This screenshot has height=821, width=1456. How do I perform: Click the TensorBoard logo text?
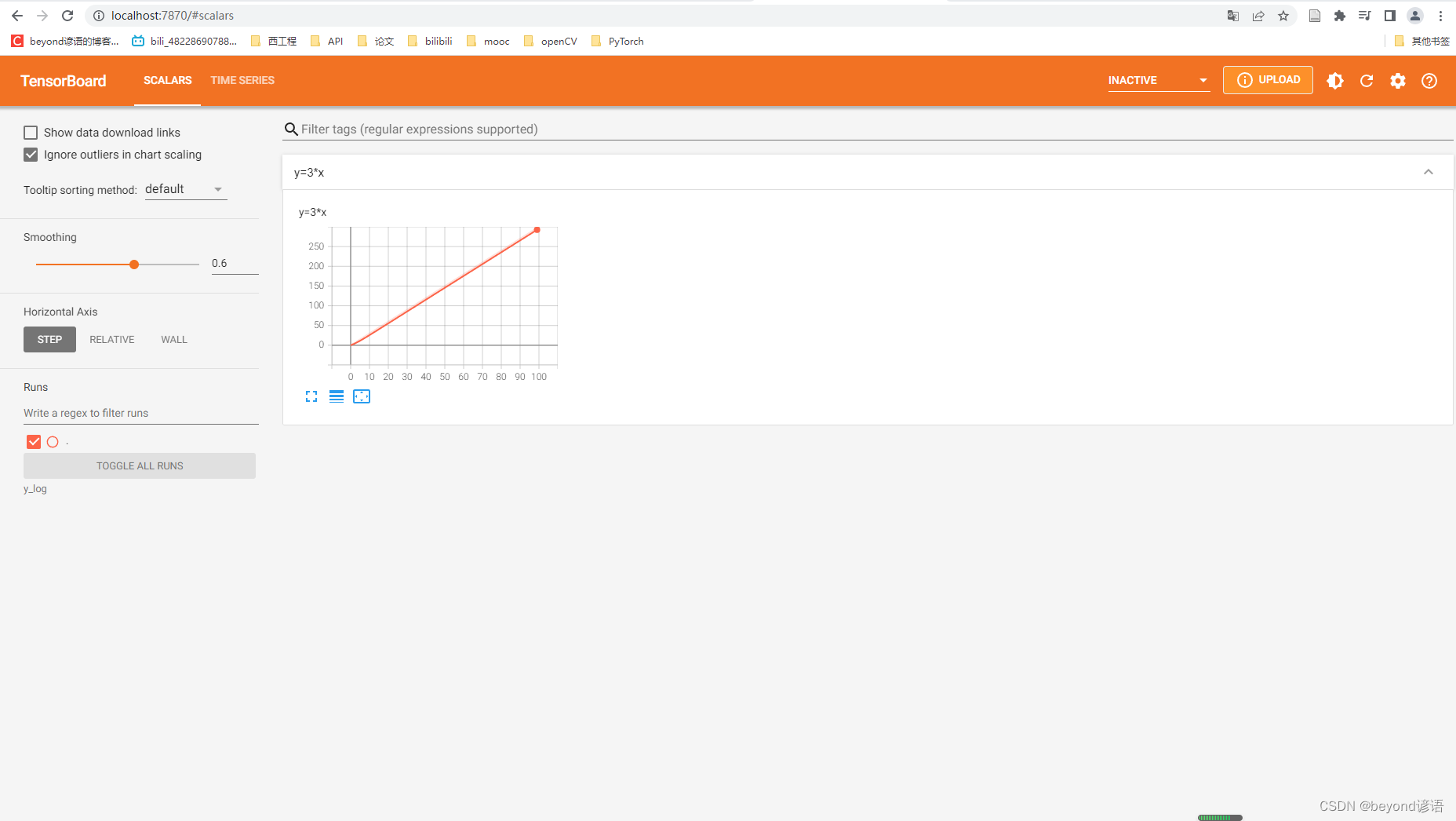pos(64,81)
